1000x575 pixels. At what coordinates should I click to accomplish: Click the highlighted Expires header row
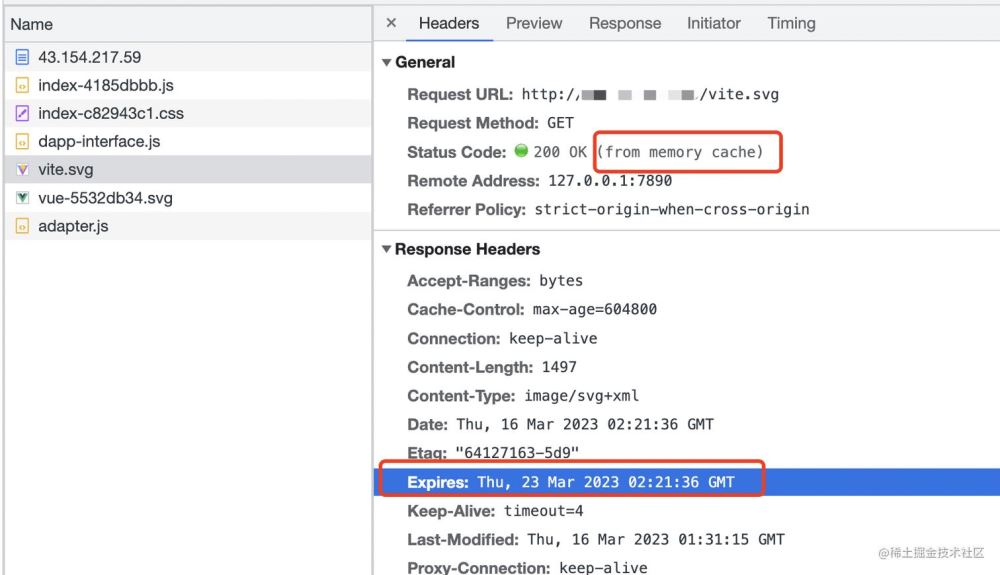click(x=687, y=482)
